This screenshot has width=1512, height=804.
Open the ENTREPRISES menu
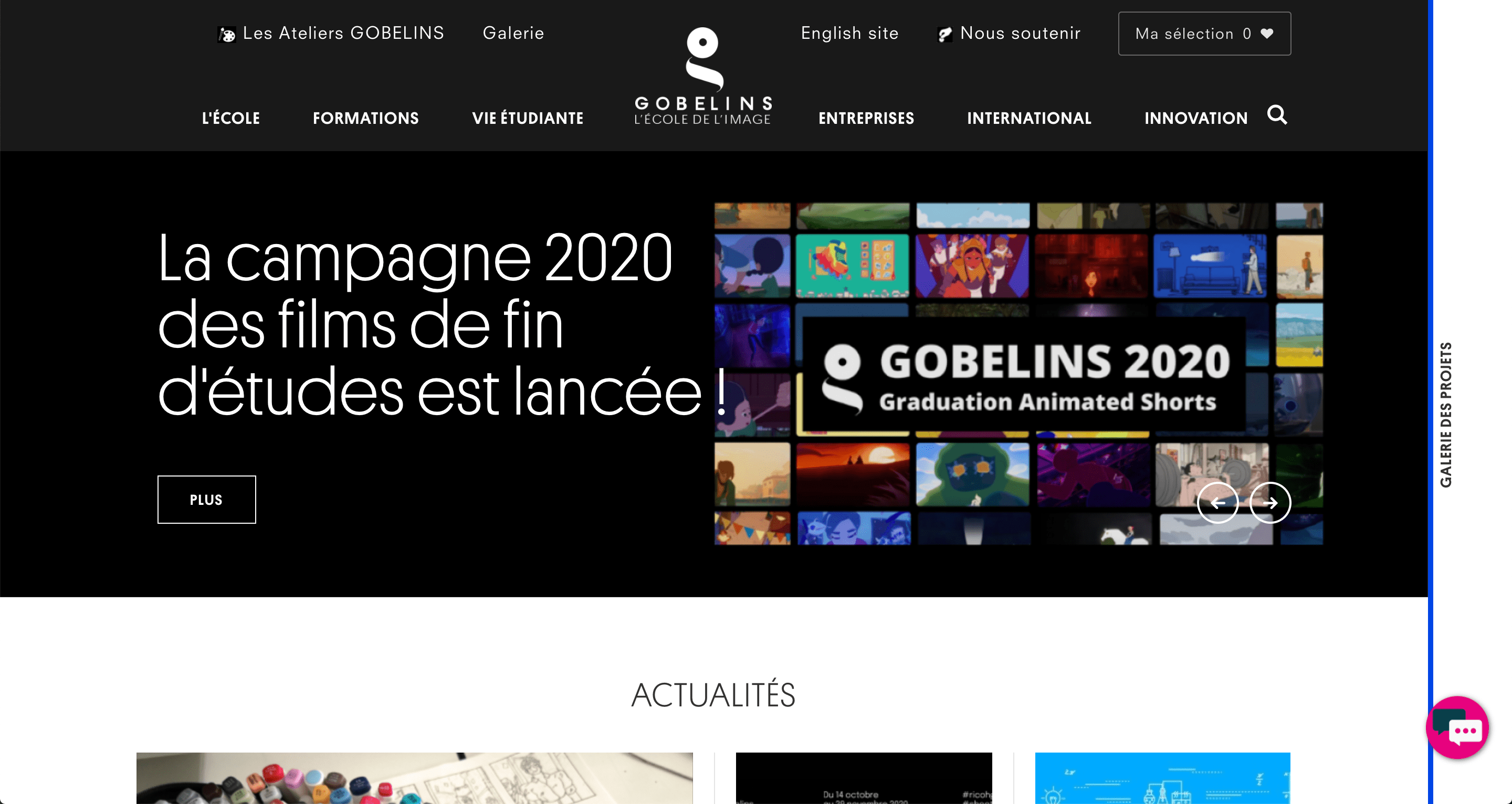click(x=866, y=119)
